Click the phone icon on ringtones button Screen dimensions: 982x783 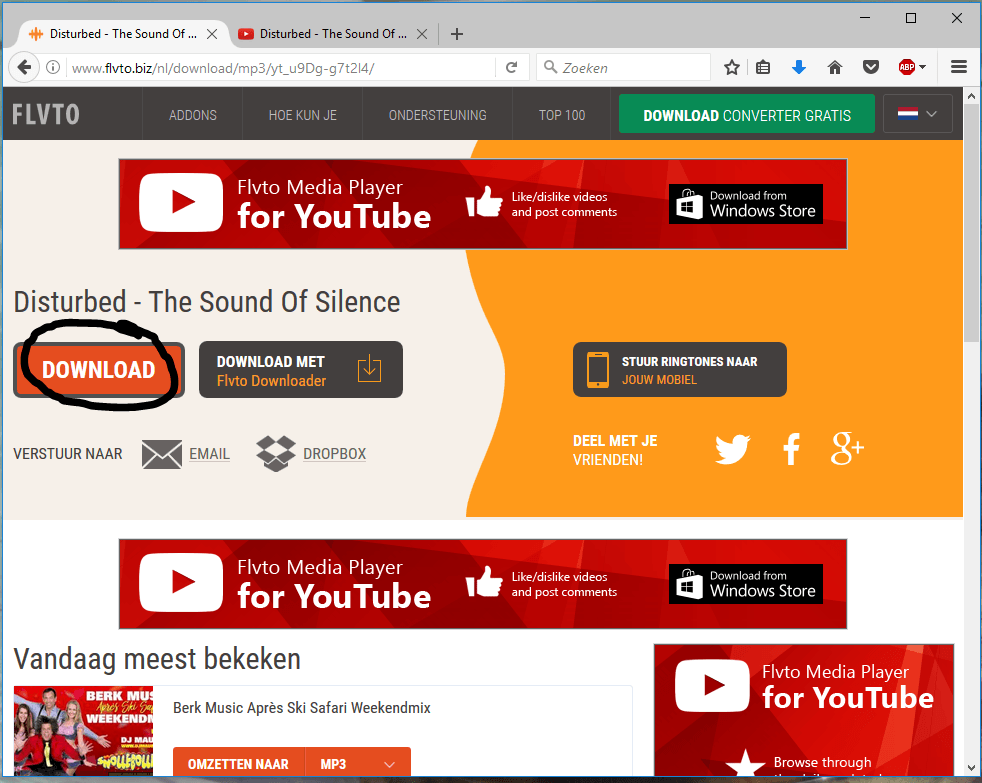point(597,370)
